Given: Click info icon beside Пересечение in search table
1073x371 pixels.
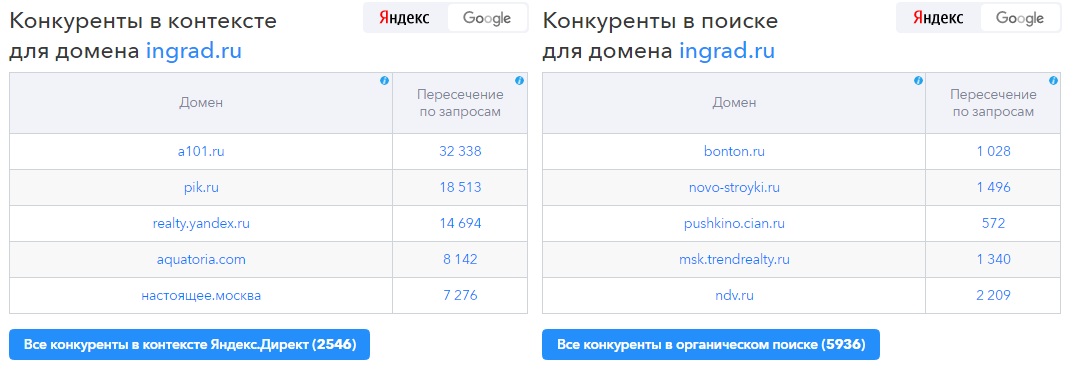Looking at the screenshot, I should coord(1052,81).
